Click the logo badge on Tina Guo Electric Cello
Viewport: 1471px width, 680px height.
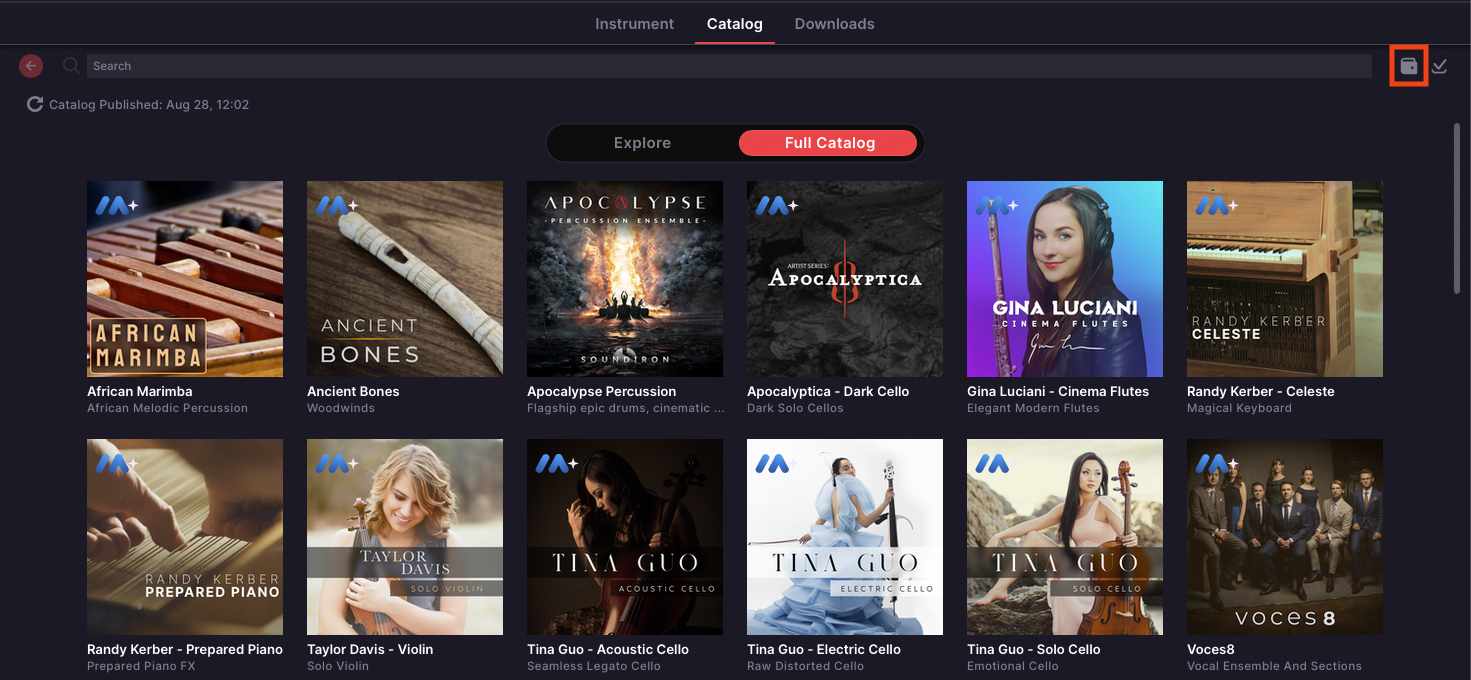pos(772,463)
